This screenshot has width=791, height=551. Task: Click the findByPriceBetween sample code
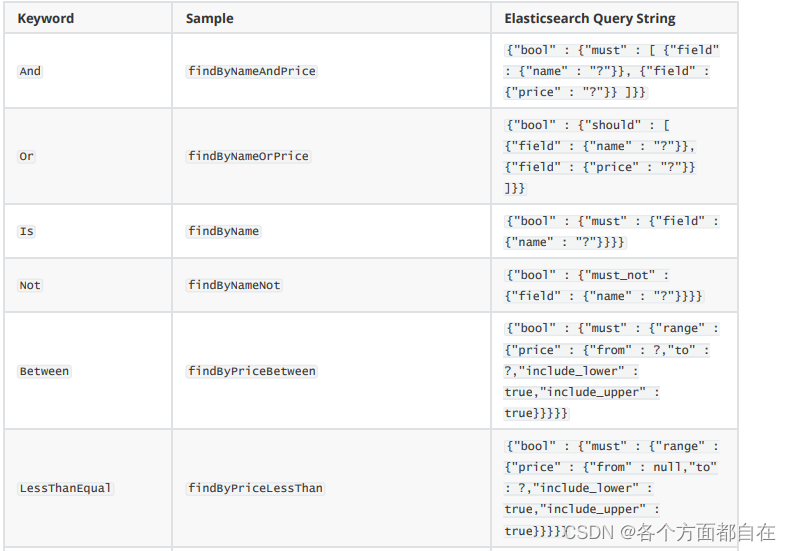[x=252, y=371]
